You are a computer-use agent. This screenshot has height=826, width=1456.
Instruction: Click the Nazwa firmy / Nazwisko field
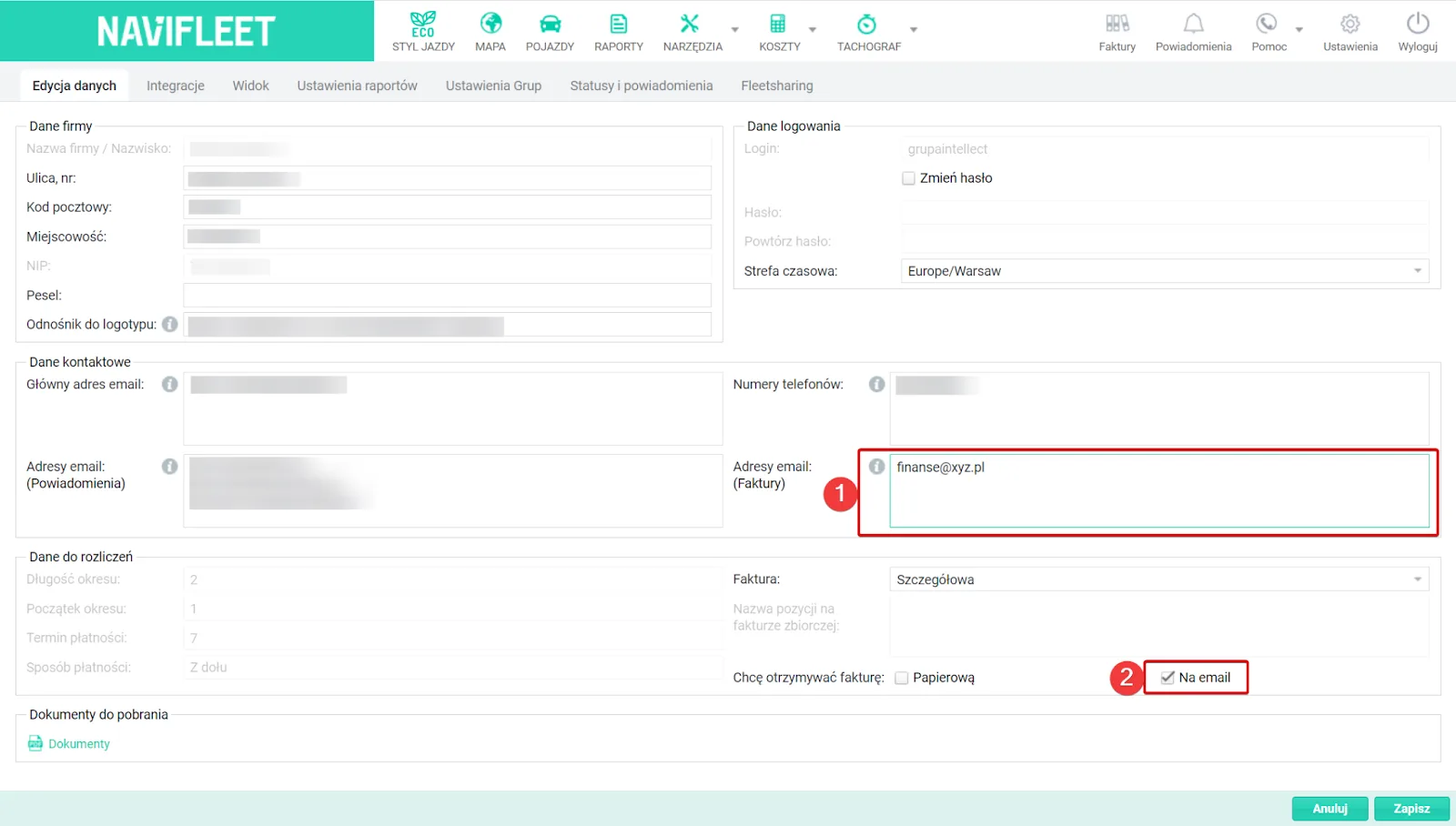point(448,149)
